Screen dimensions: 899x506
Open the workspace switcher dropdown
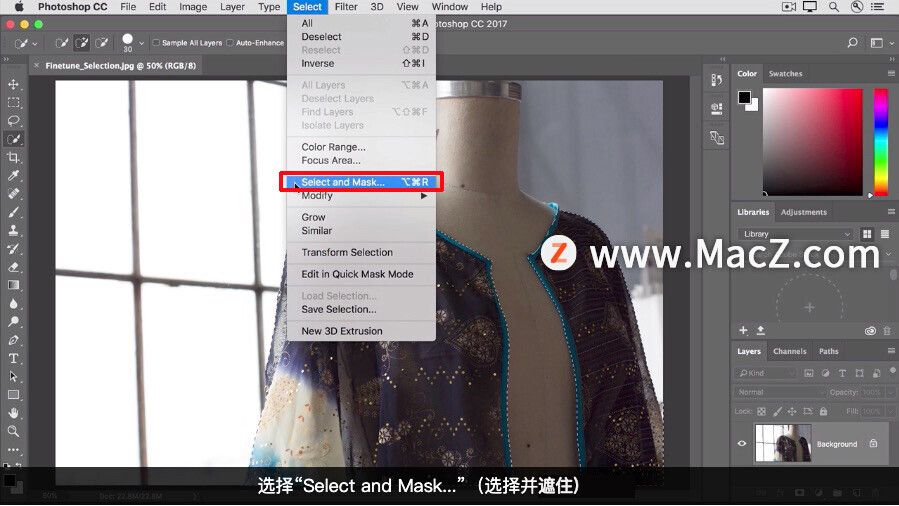[879, 43]
